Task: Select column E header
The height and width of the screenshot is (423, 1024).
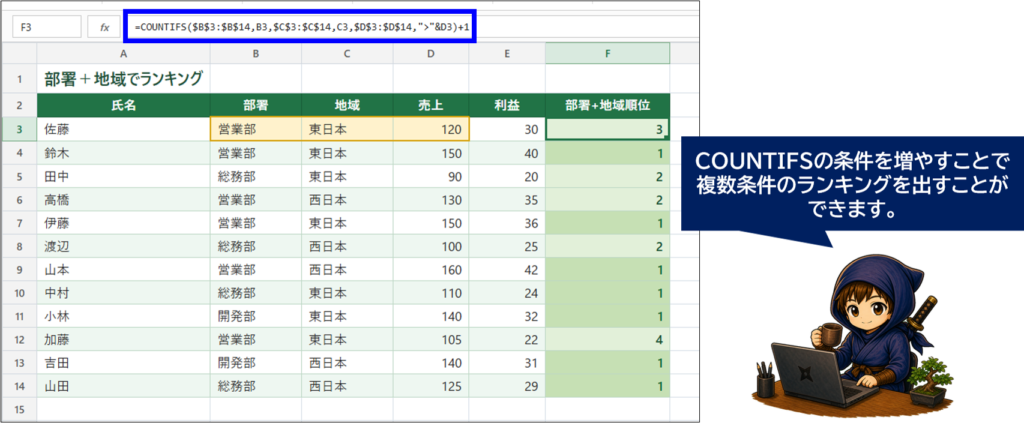Action: (507, 54)
